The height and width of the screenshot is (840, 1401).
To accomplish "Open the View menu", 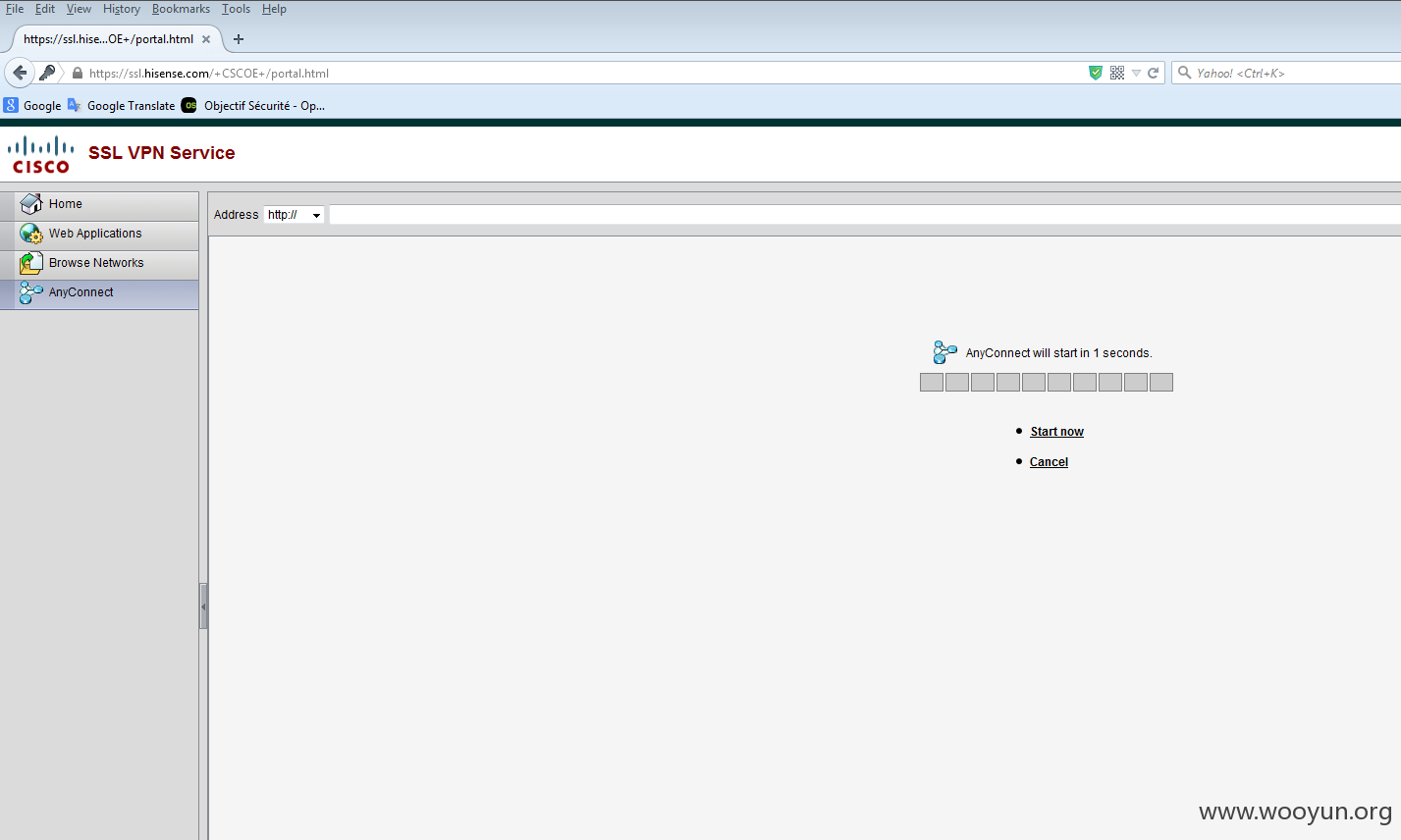I will pos(79,9).
